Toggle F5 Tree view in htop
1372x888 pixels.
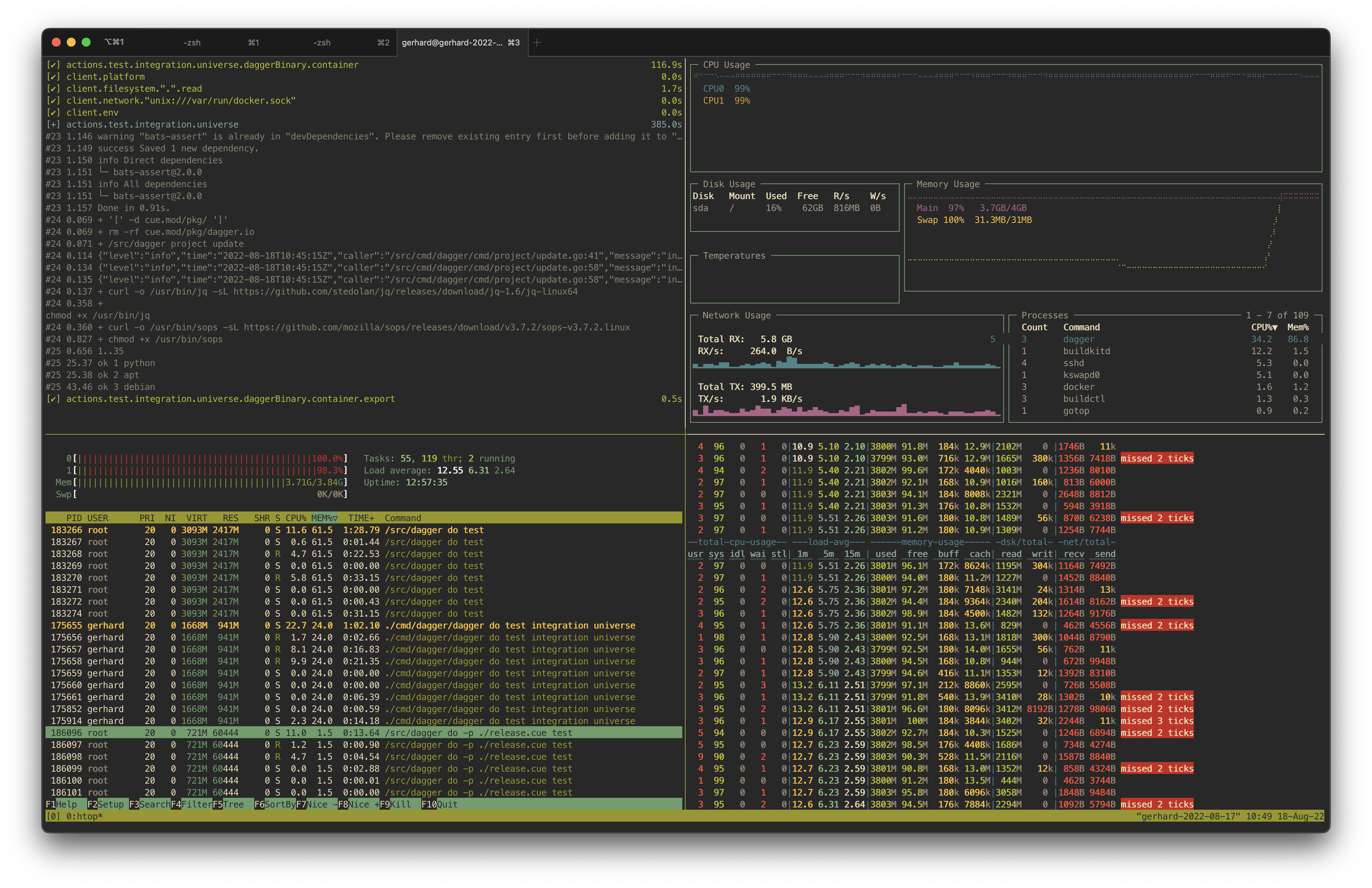[228, 804]
